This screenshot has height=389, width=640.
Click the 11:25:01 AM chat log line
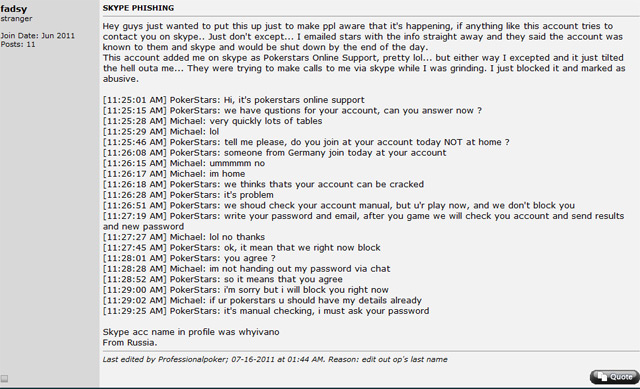pyautogui.click(x=233, y=100)
